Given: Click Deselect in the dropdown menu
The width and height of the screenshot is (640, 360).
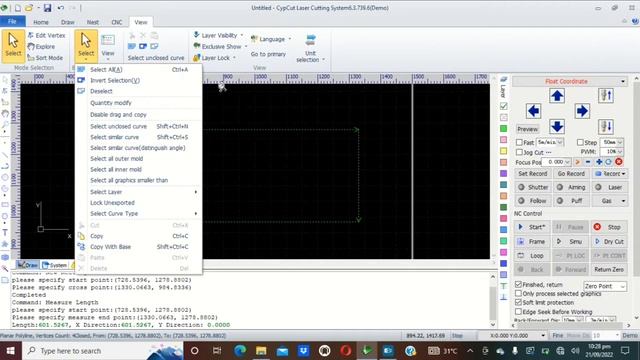Looking at the screenshot, I should [138, 91].
